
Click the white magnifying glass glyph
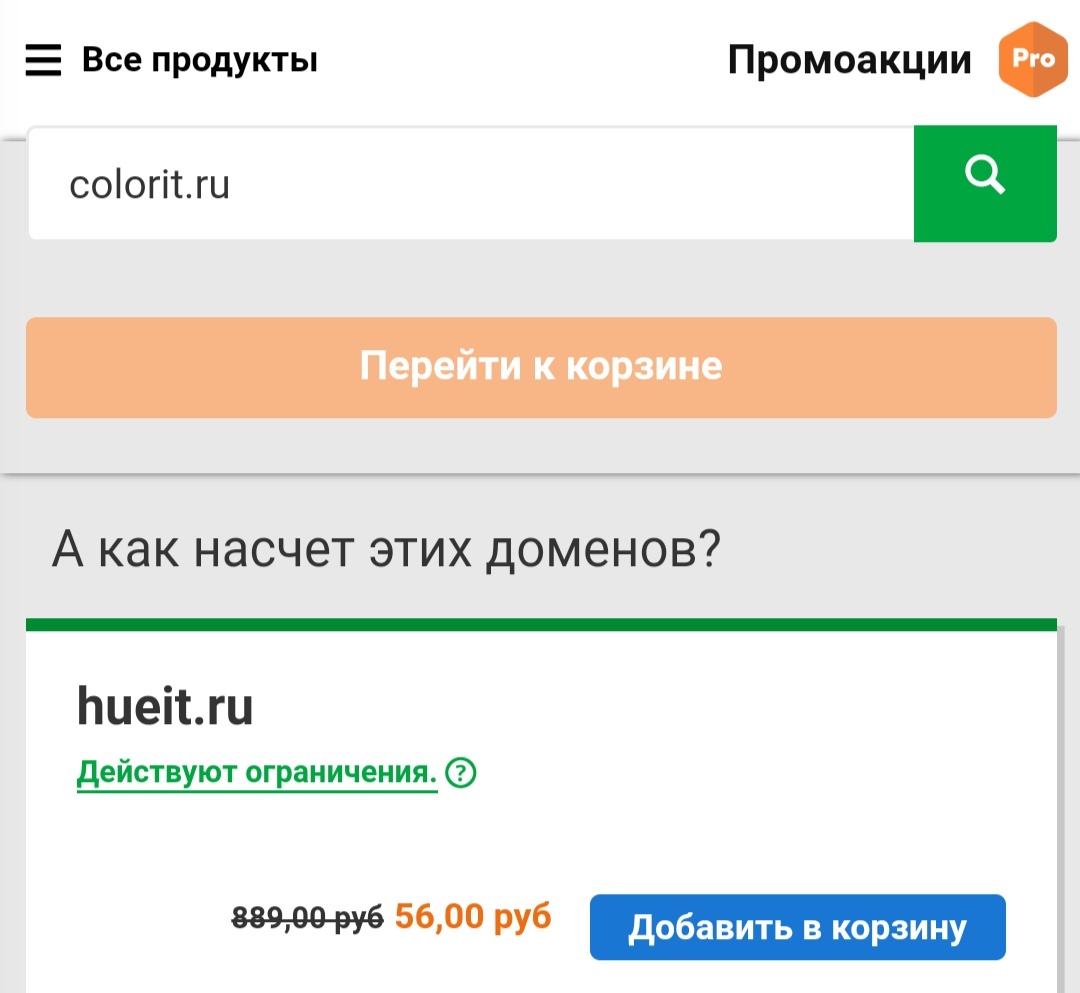984,177
